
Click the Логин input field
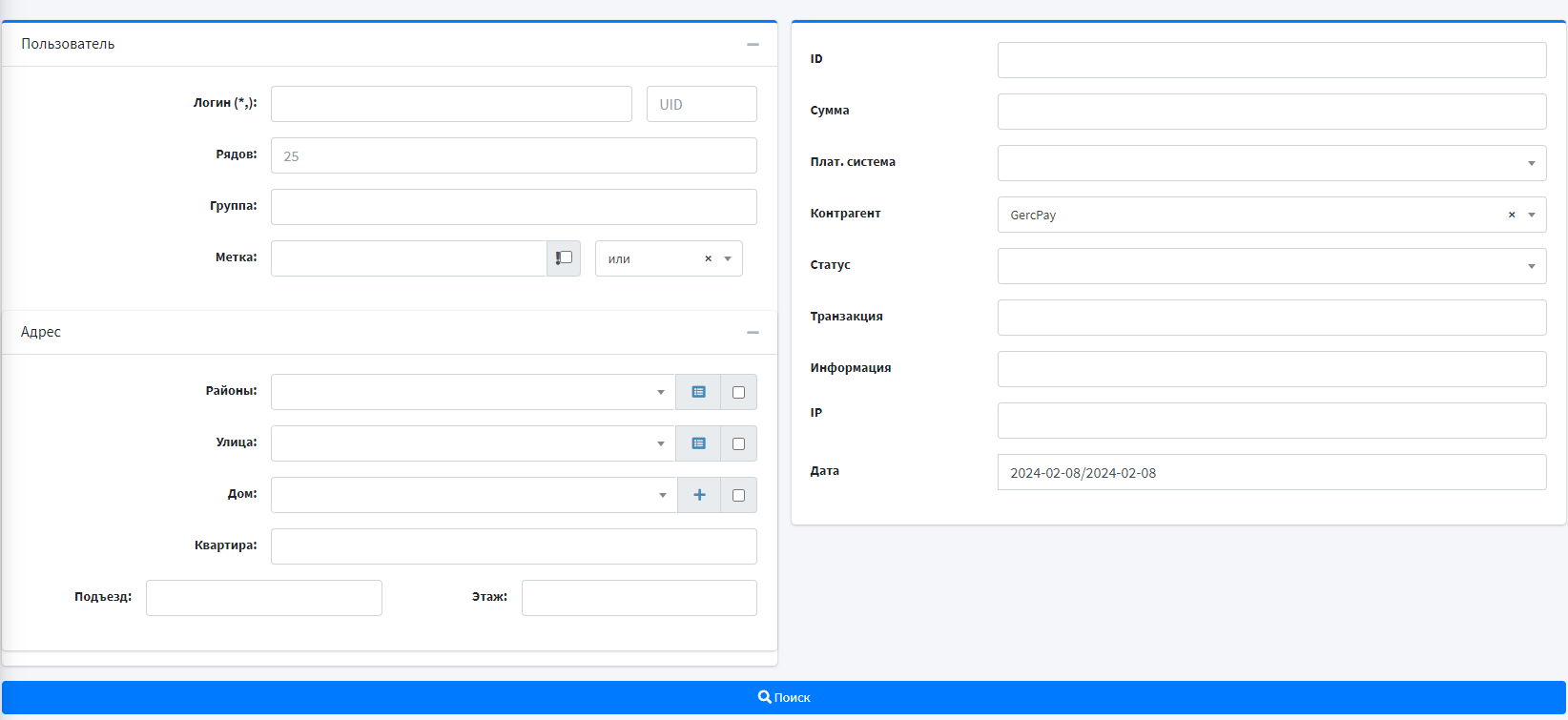coord(451,104)
